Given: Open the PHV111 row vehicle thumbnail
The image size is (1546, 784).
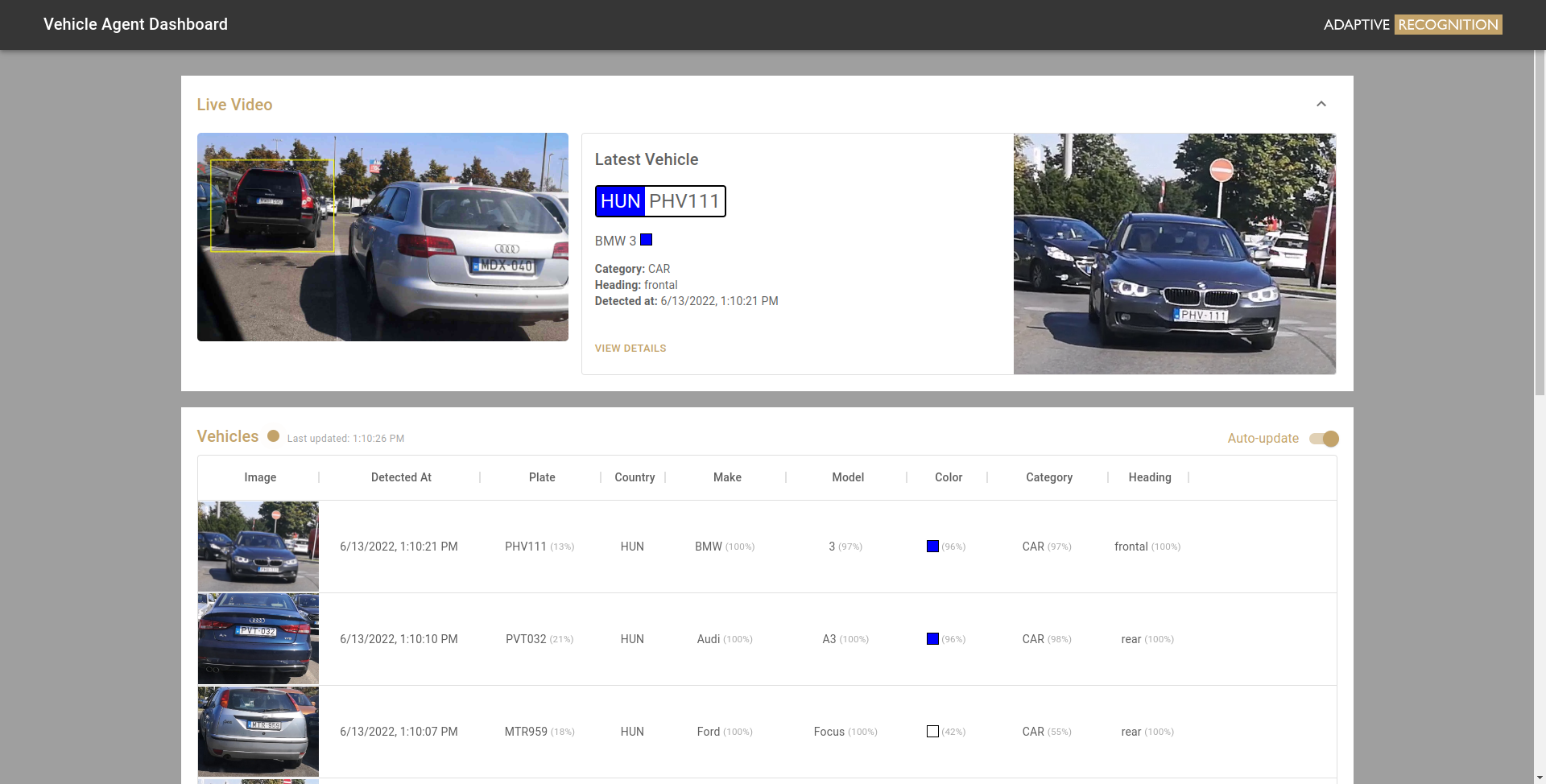Looking at the screenshot, I should coord(258,547).
